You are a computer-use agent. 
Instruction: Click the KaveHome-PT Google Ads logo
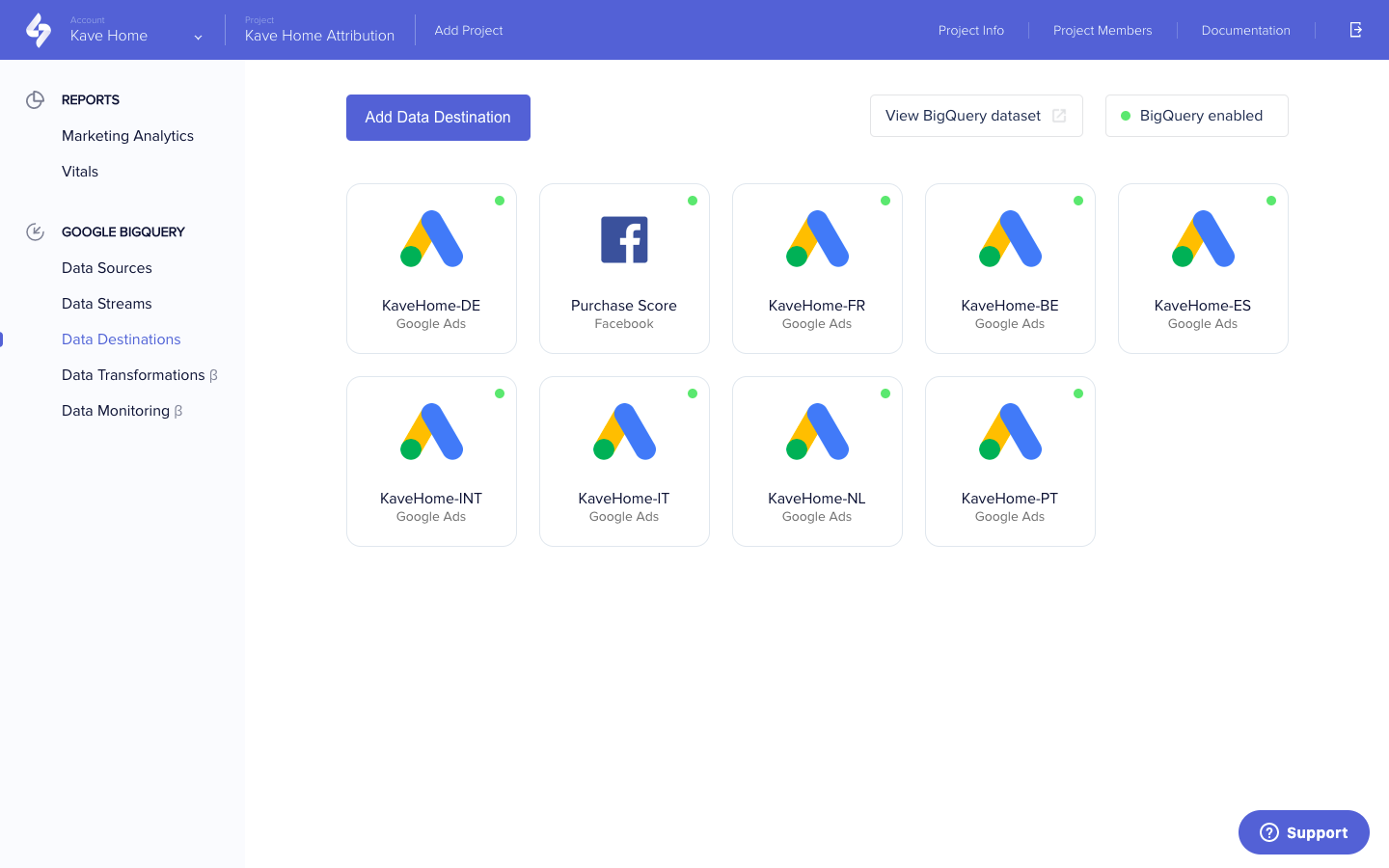[x=1010, y=431]
